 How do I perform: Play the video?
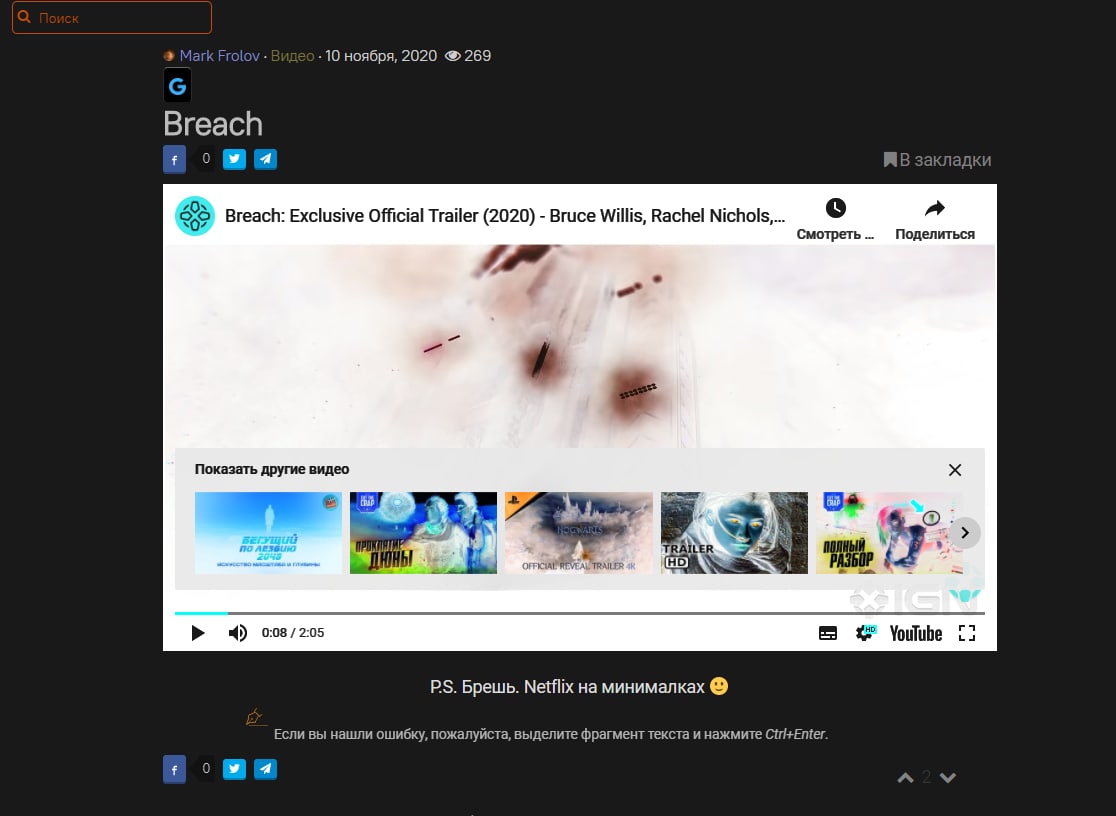(198, 633)
